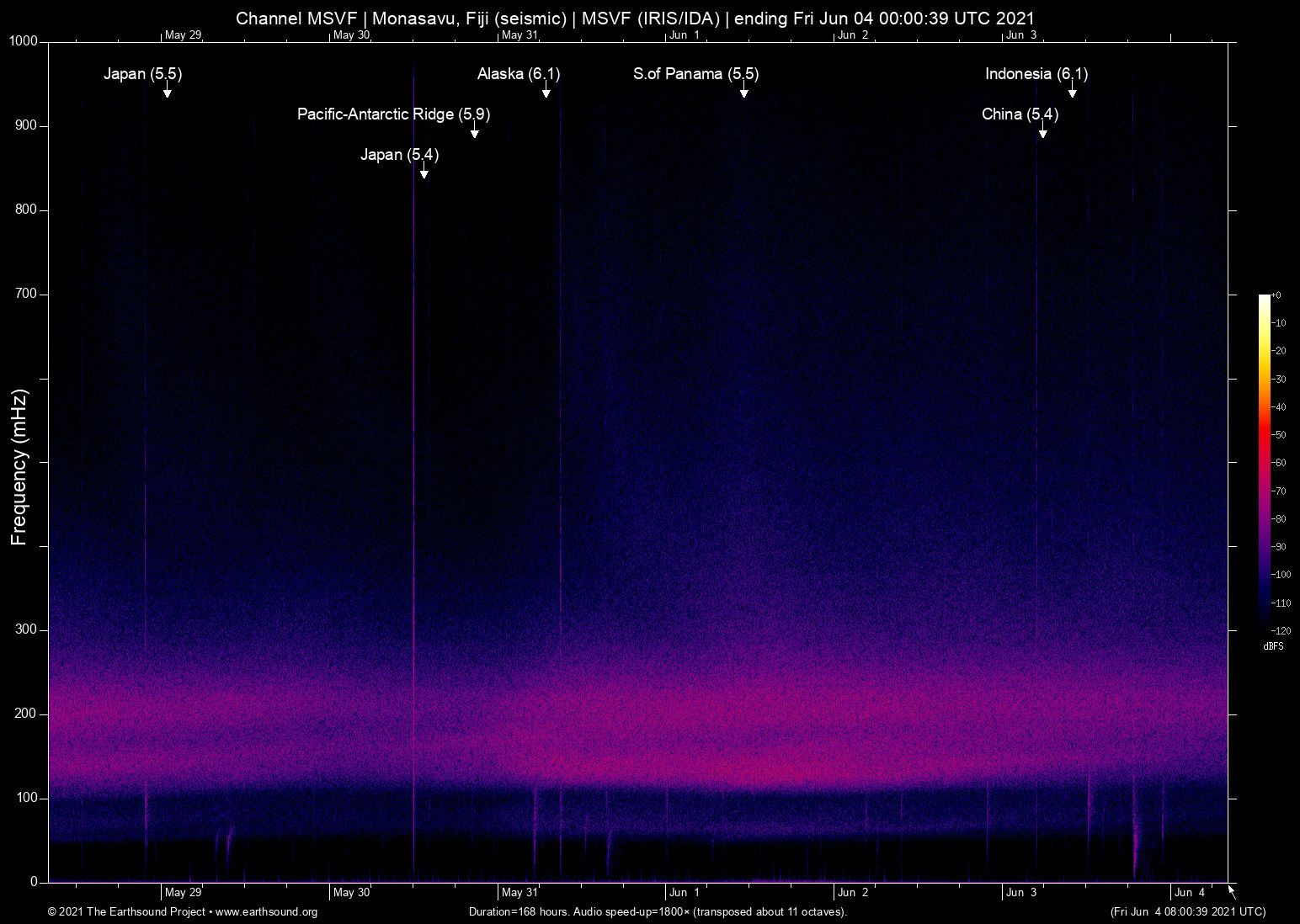Screen dimensions: 1300x924
Task: Select the '-50' color scale value
Action: pyautogui.click(x=1279, y=435)
